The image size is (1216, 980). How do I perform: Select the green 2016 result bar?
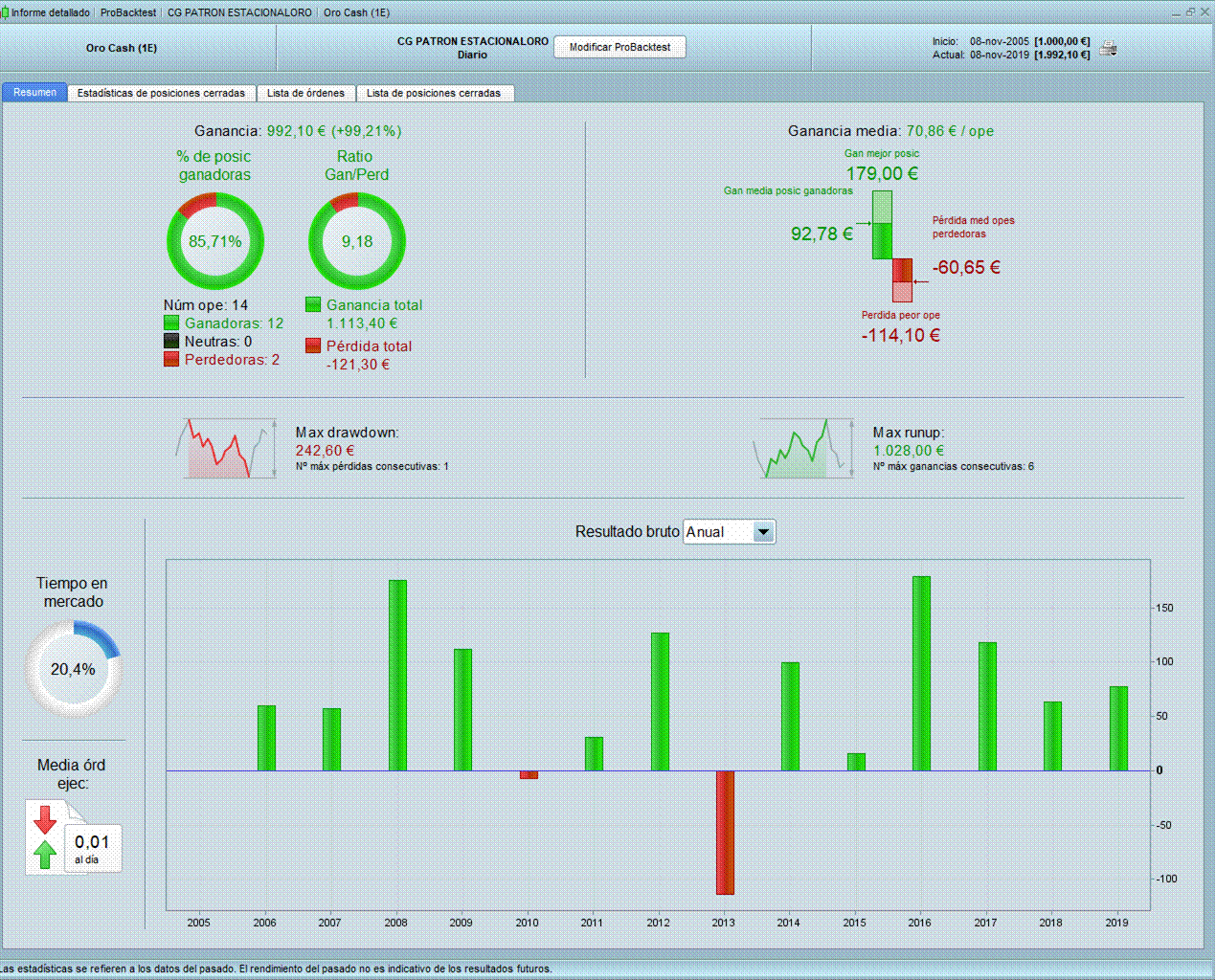[x=921, y=673]
